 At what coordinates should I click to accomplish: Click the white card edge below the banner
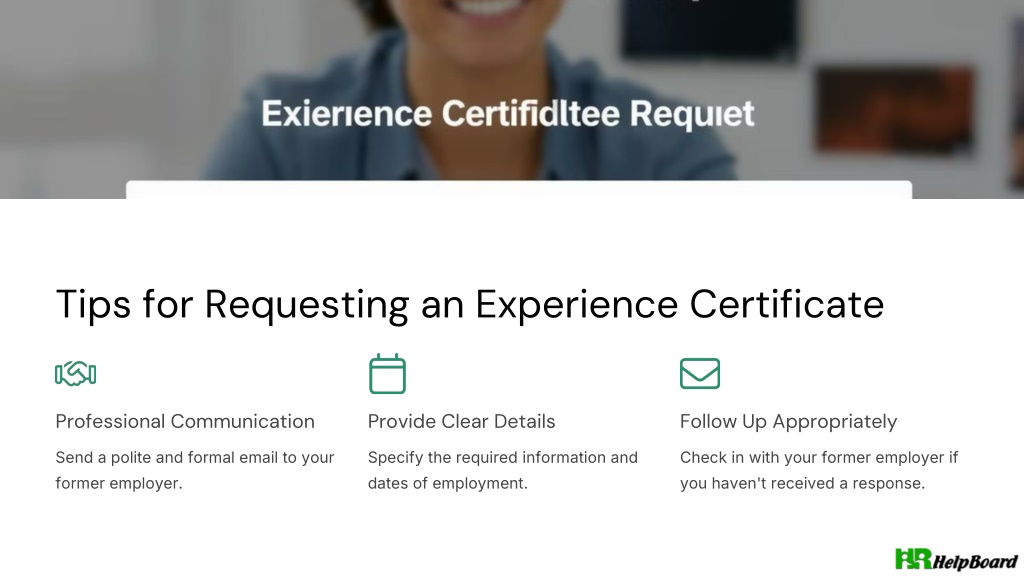tap(519, 189)
